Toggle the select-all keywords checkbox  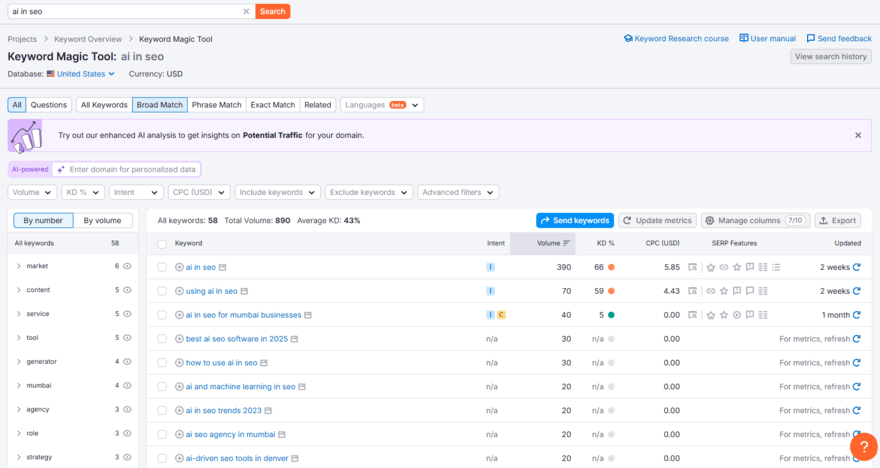click(x=162, y=244)
